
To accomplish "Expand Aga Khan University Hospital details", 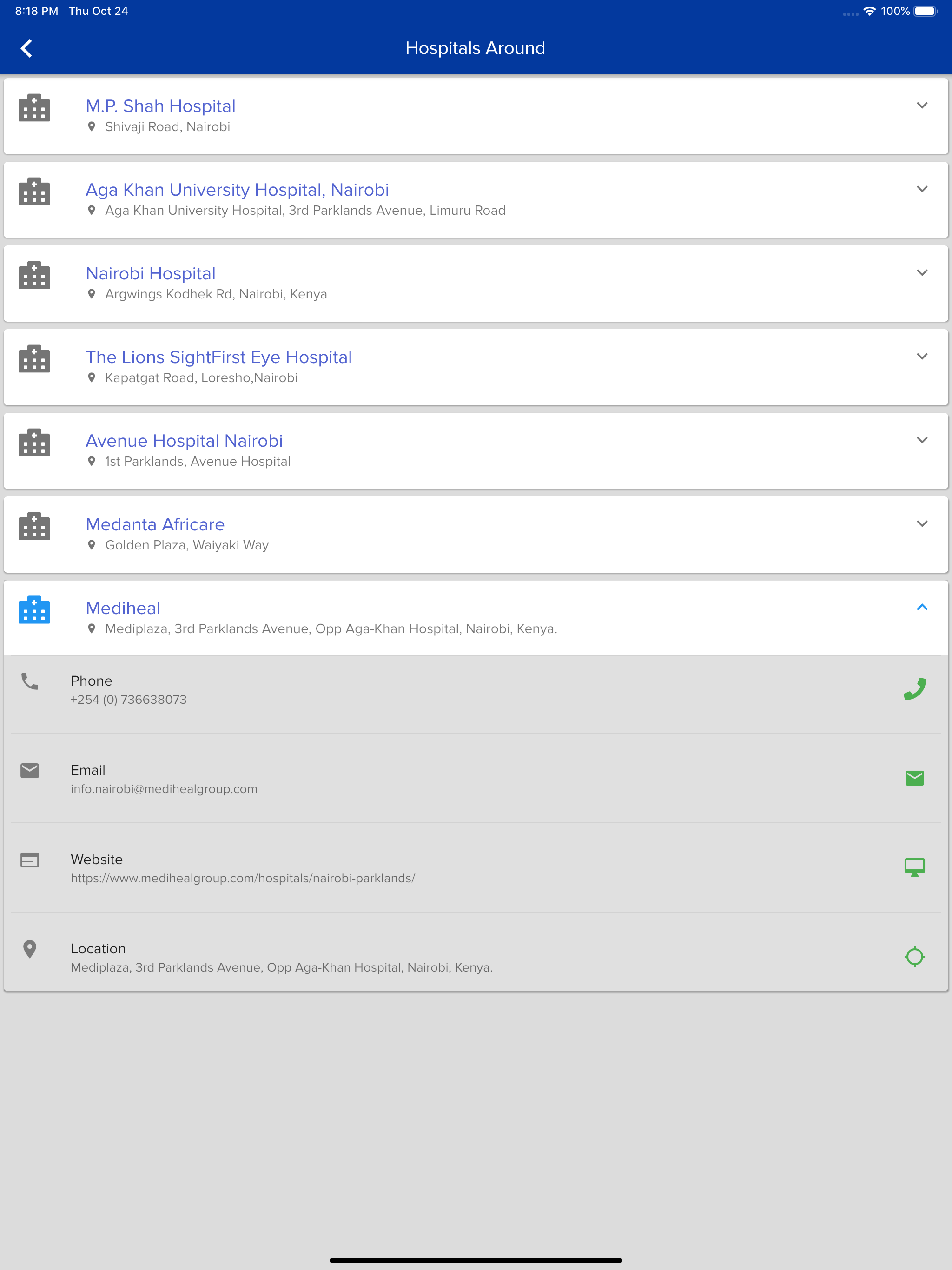I will tap(922, 190).
